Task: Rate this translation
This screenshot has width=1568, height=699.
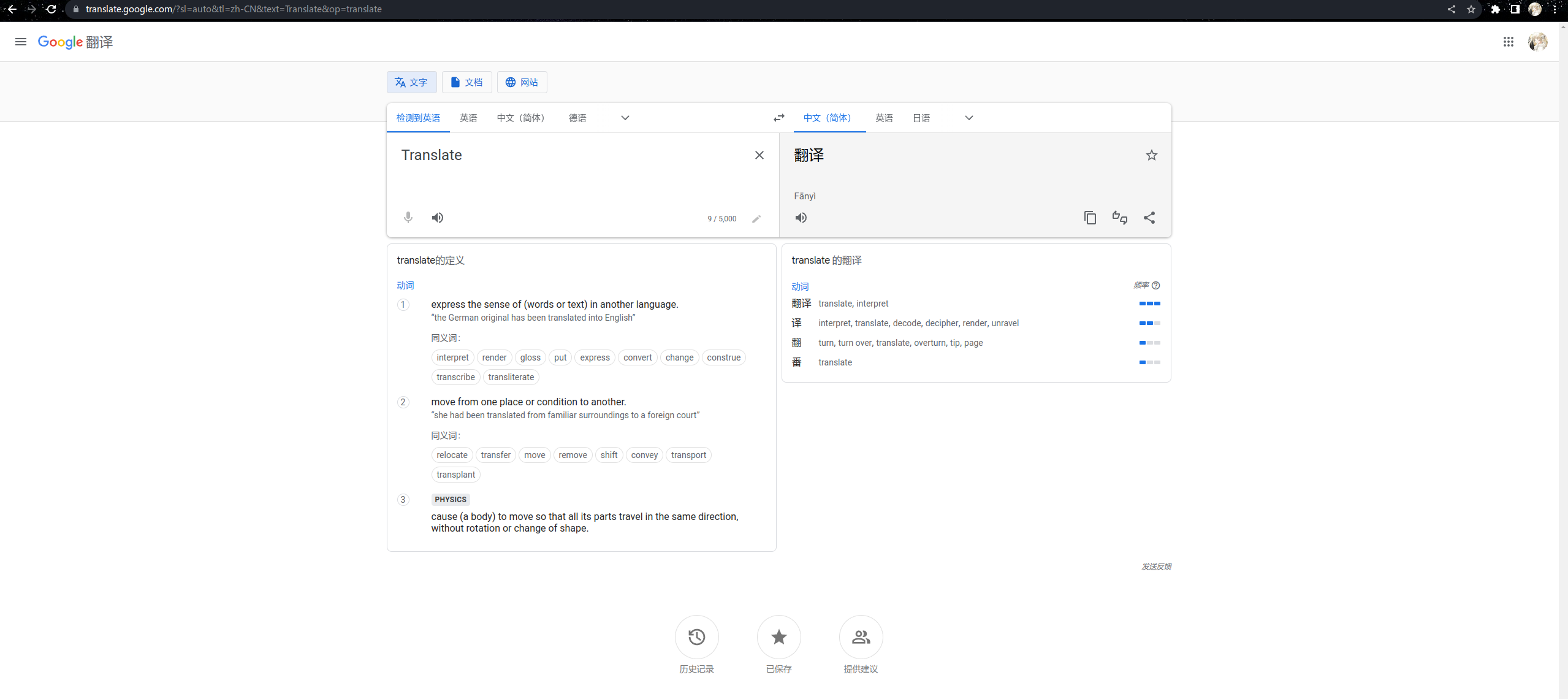Action: (1119, 218)
